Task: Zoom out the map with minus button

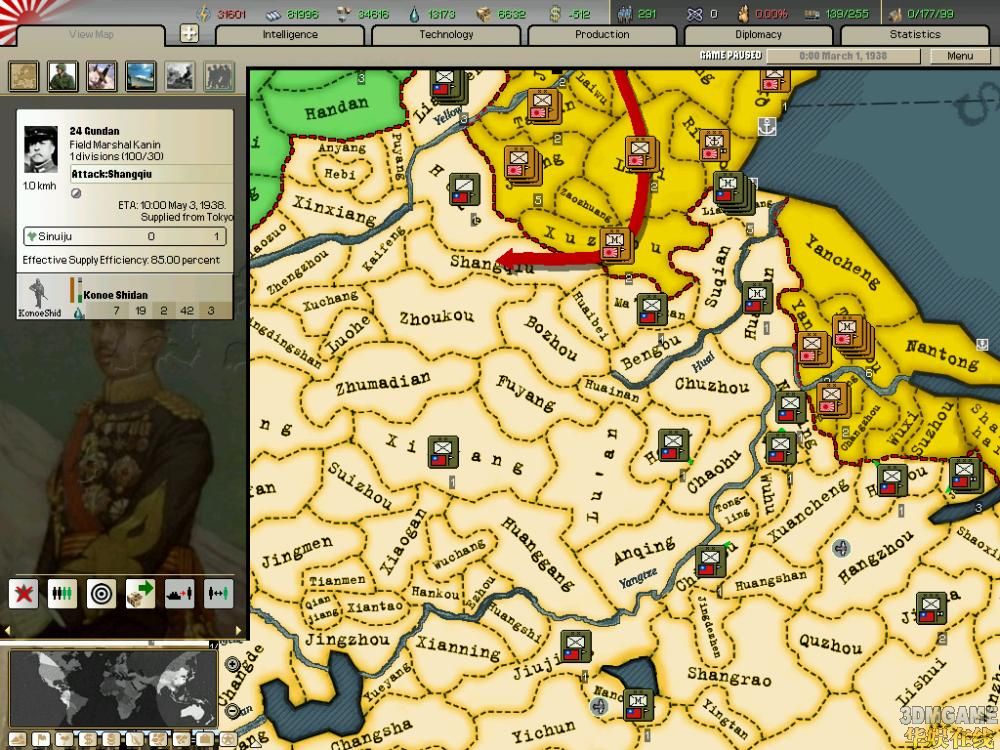Action: (233, 711)
